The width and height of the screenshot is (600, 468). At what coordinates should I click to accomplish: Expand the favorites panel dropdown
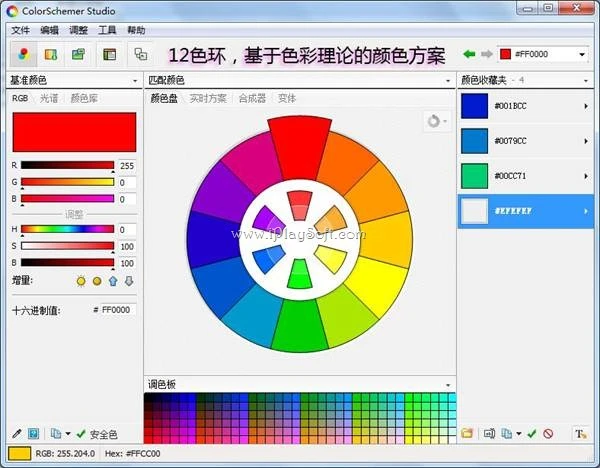[x=586, y=81]
